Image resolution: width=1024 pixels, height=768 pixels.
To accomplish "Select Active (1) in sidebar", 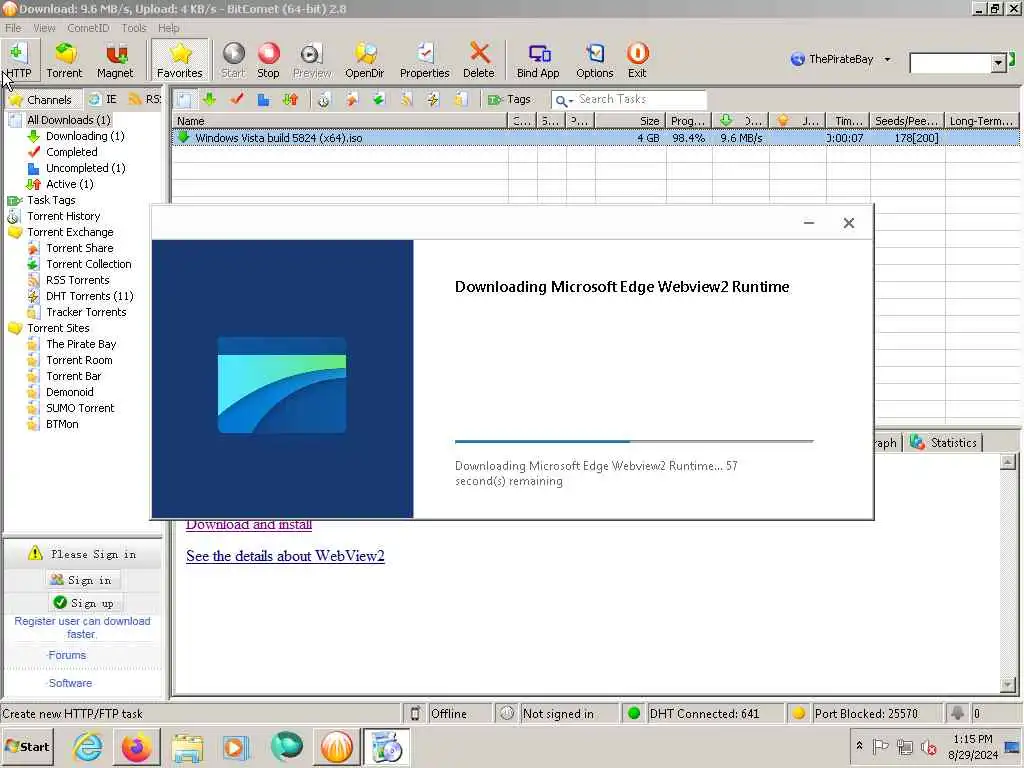I will [70, 184].
